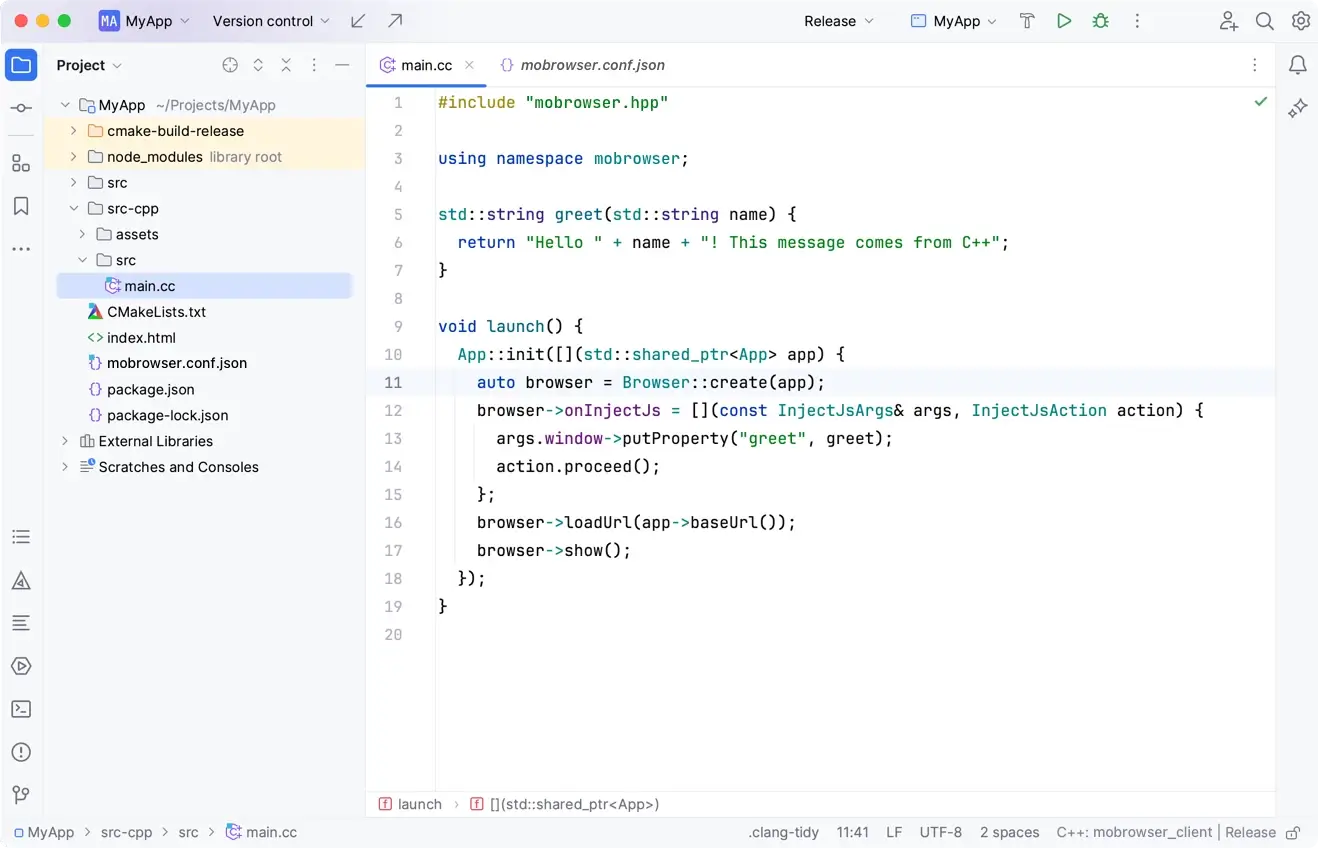1318x848 pixels.
Task: Change line separator by clicking LF
Action: click(893, 832)
